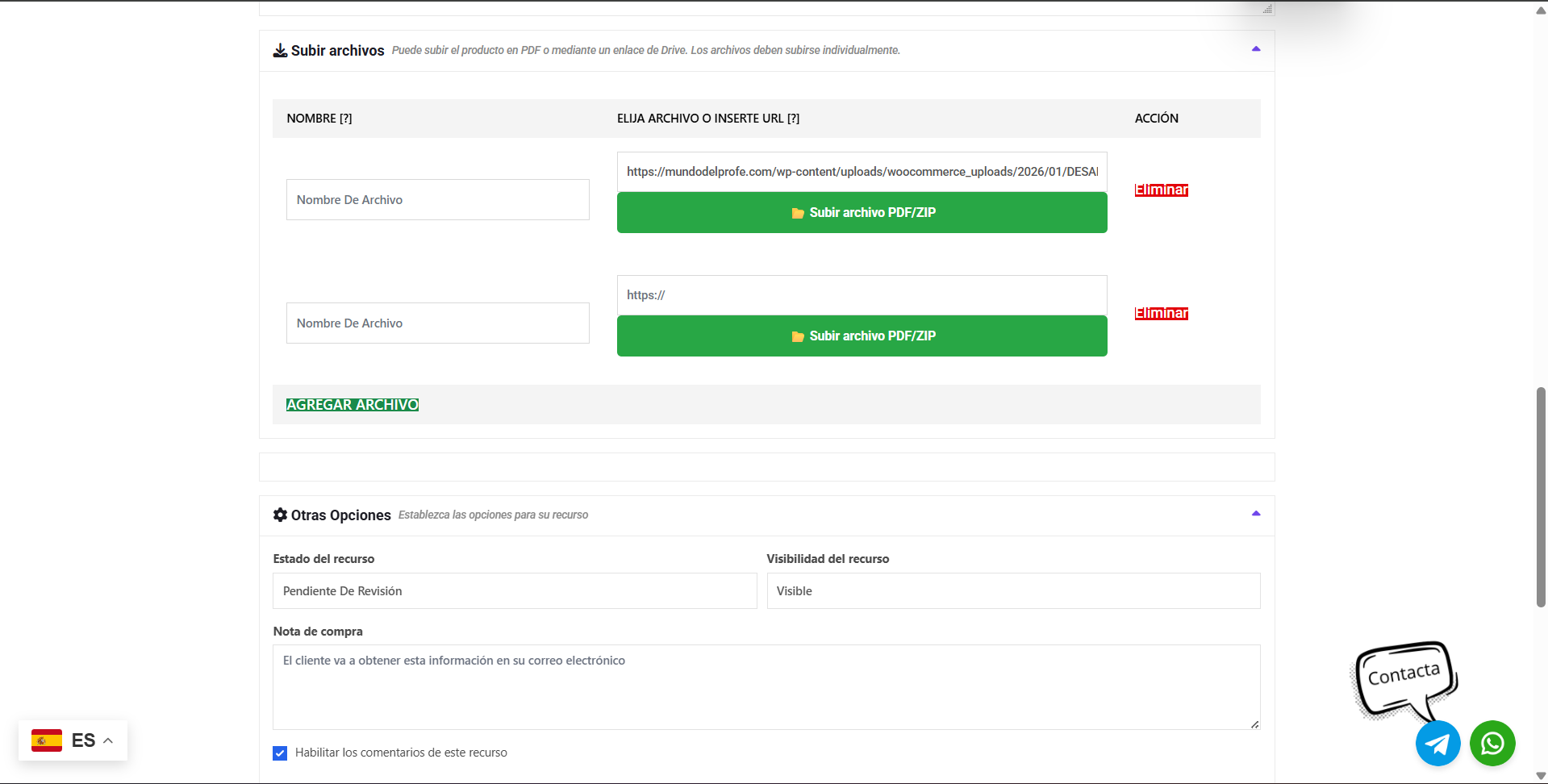Click the AGREGAR ARCHIVO link
Screen dimensions: 1548x784
tap(352, 405)
